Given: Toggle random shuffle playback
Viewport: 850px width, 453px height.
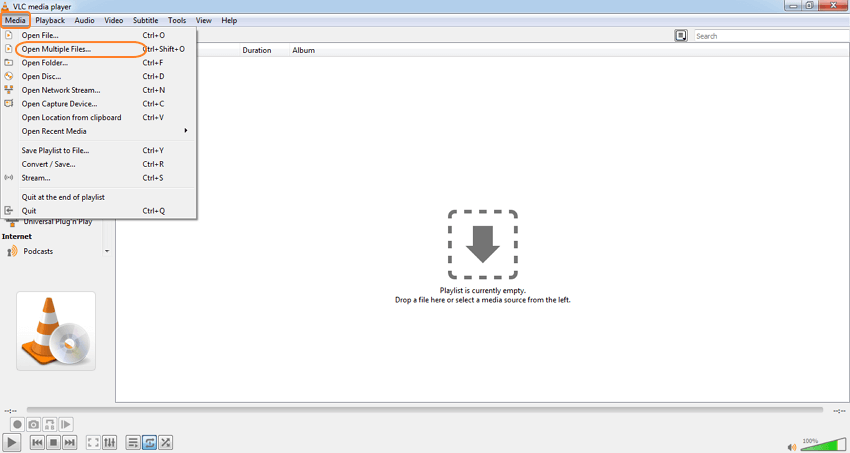Looking at the screenshot, I should click(166, 443).
